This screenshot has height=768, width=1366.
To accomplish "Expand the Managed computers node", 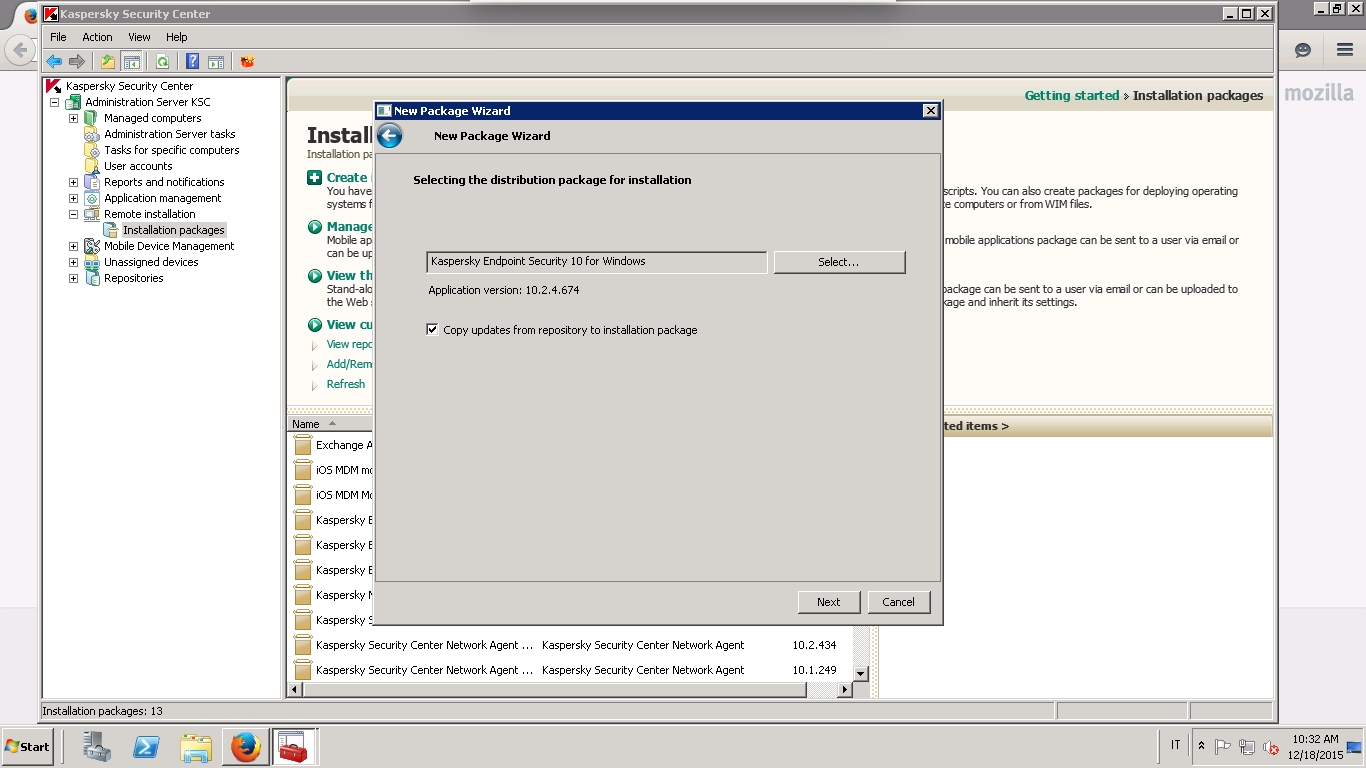I will pos(73,118).
